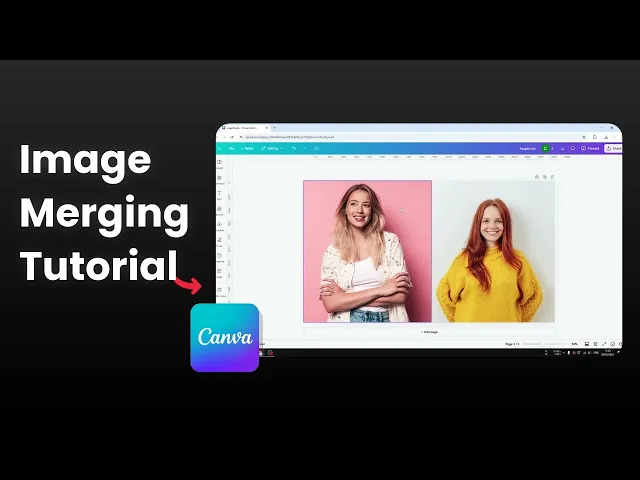
Task: Open the Editing mode dropdown
Action: pyautogui.click(x=271, y=149)
